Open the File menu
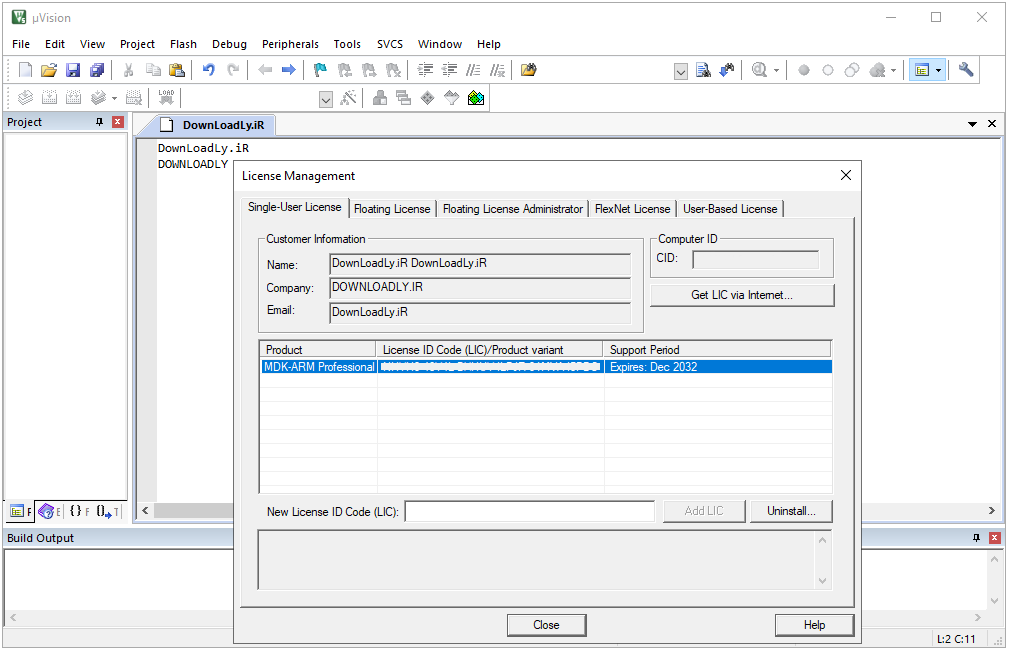Image resolution: width=1009 pixels, height=651 pixels. (x=21, y=44)
